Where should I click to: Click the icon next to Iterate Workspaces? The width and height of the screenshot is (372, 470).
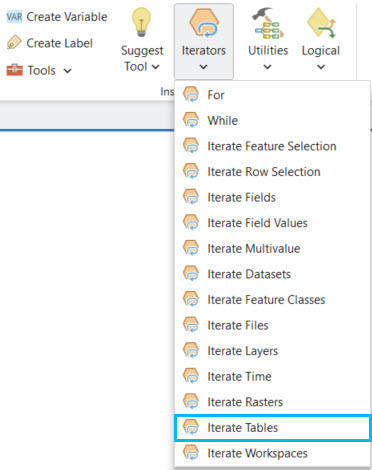(x=191, y=453)
